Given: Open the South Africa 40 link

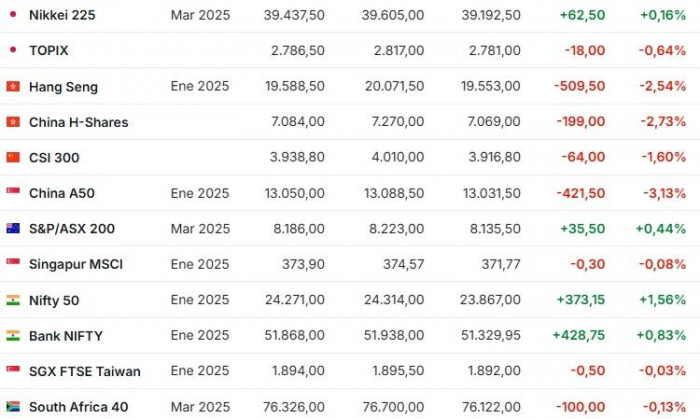Looking at the screenshot, I should tap(79, 407).
